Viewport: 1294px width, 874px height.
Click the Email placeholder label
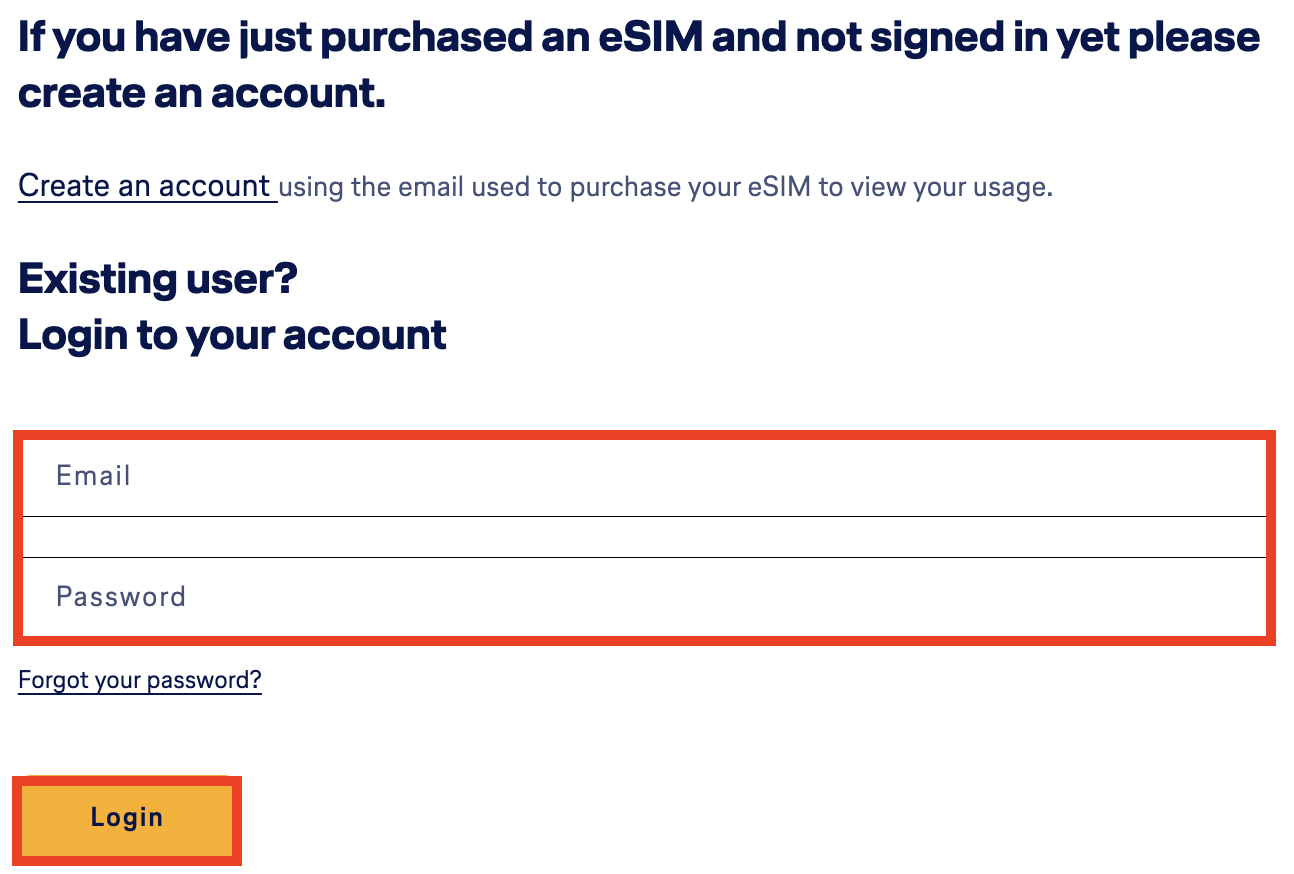pos(93,476)
